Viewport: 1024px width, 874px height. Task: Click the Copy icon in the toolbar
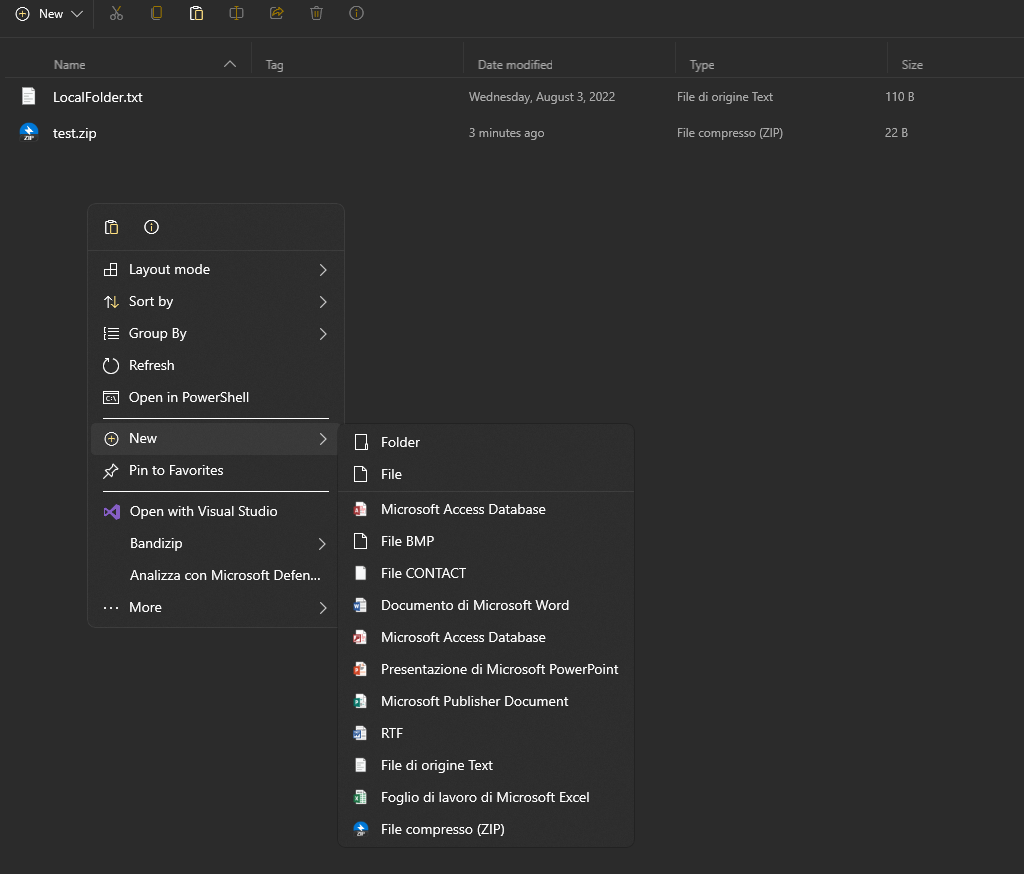156,13
